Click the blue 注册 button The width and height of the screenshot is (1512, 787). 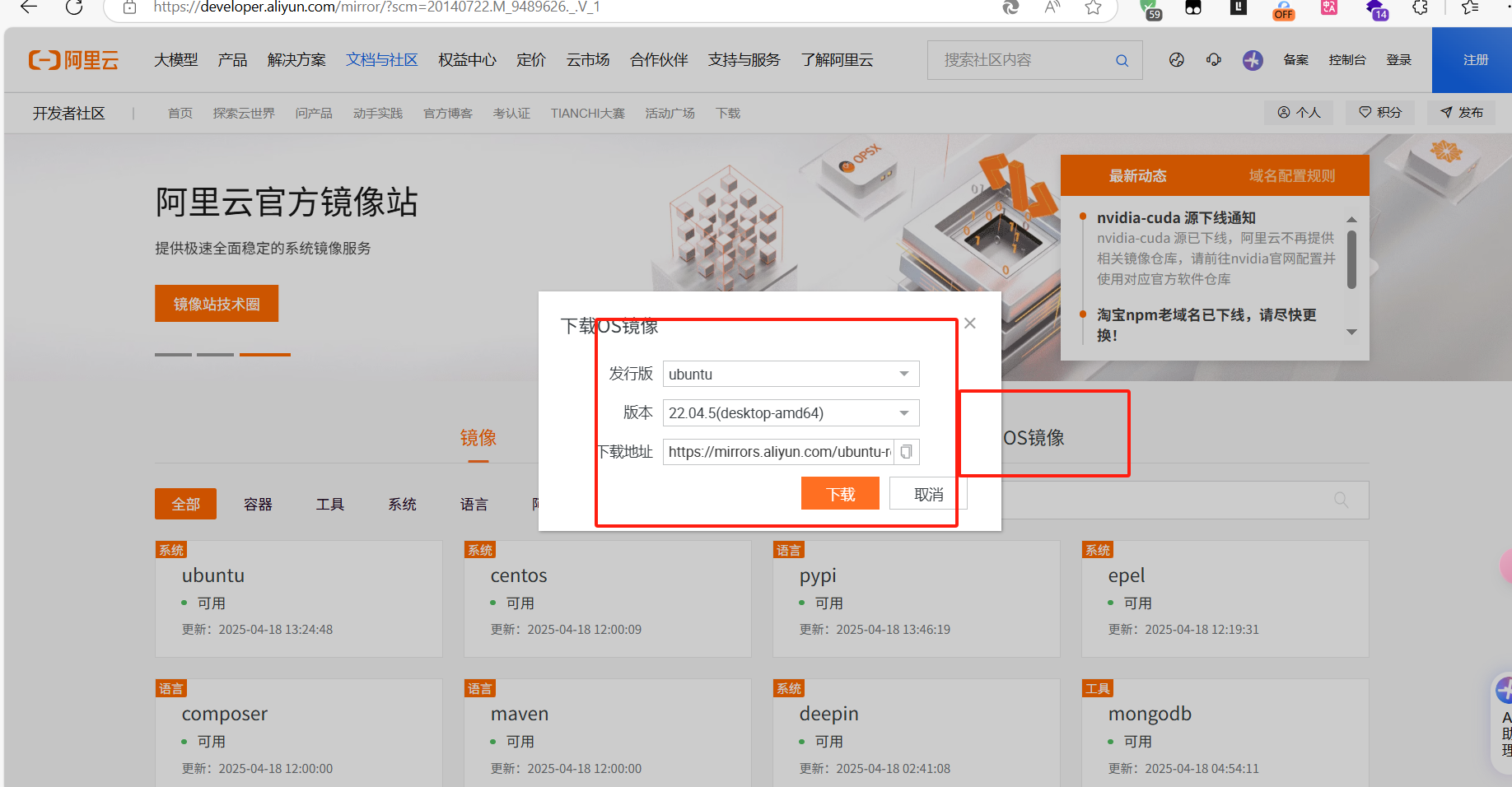click(1474, 60)
